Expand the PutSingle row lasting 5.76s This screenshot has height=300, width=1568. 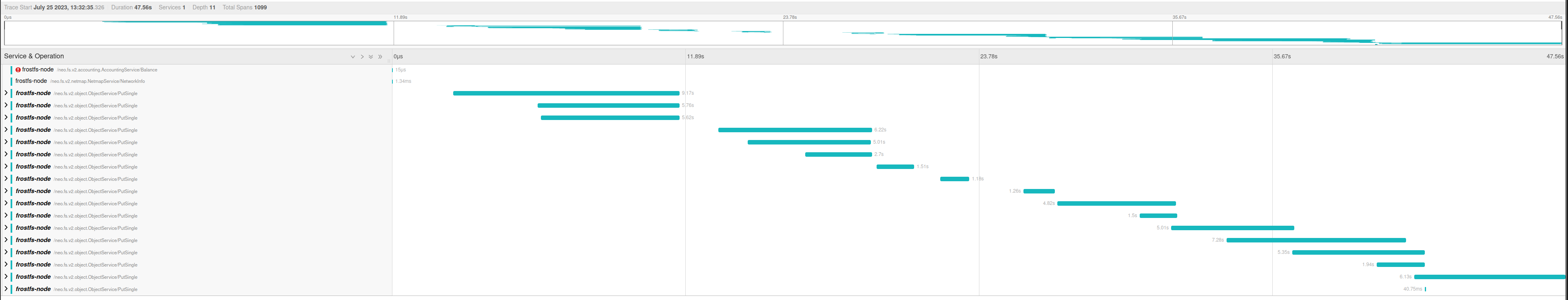[6, 105]
